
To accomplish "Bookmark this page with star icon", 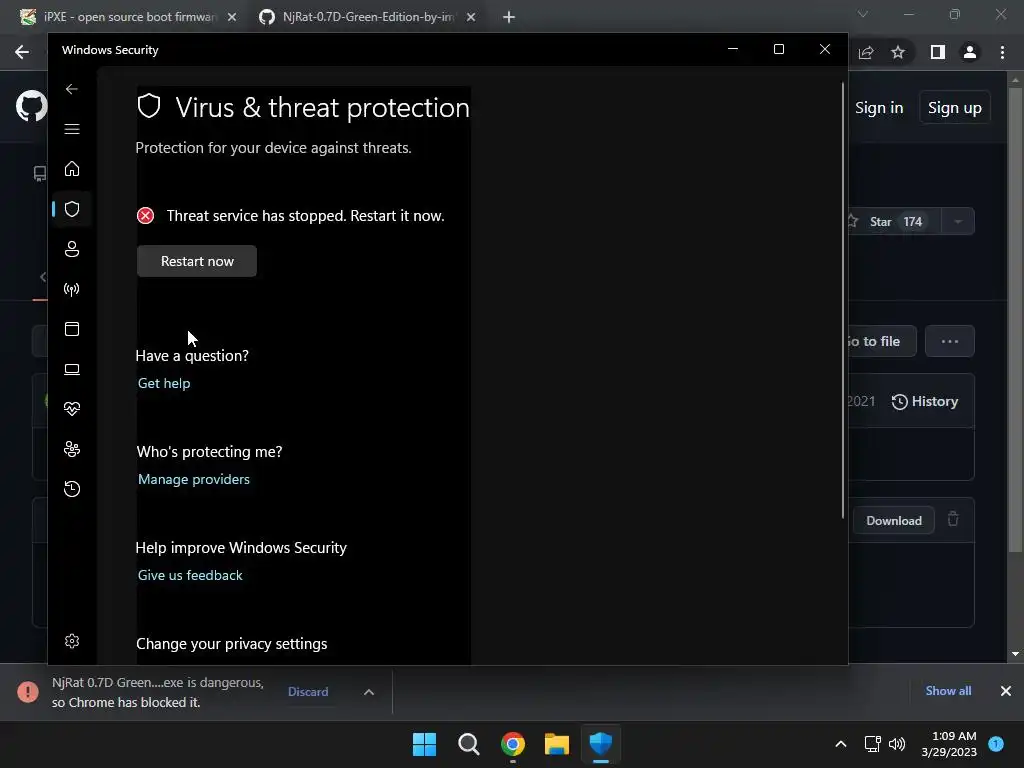I will click(898, 52).
